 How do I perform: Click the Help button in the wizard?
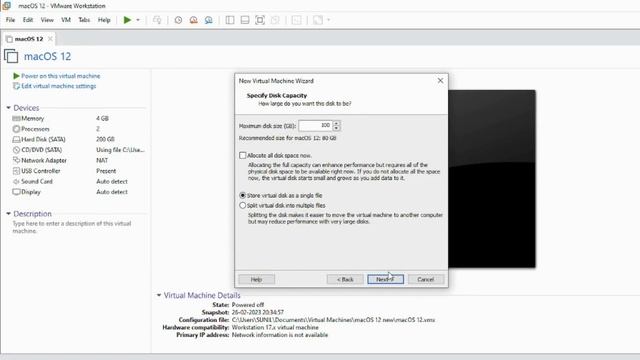(x=256, y=280)
